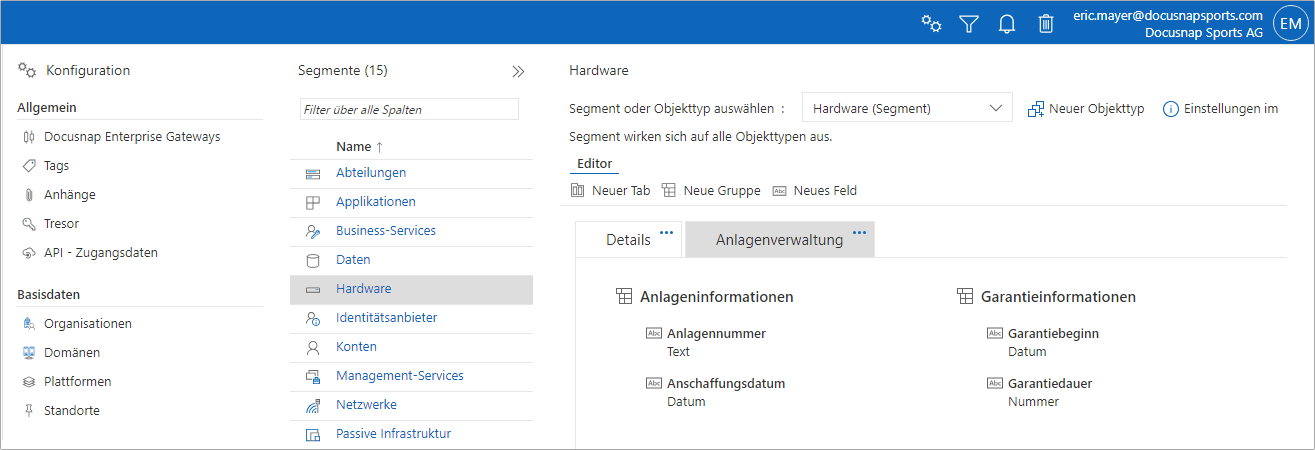The width and height of the screenshot is (1315, 450).
Task: Click Neues Feld in the editor toolbar
Action: pos(815,190)
